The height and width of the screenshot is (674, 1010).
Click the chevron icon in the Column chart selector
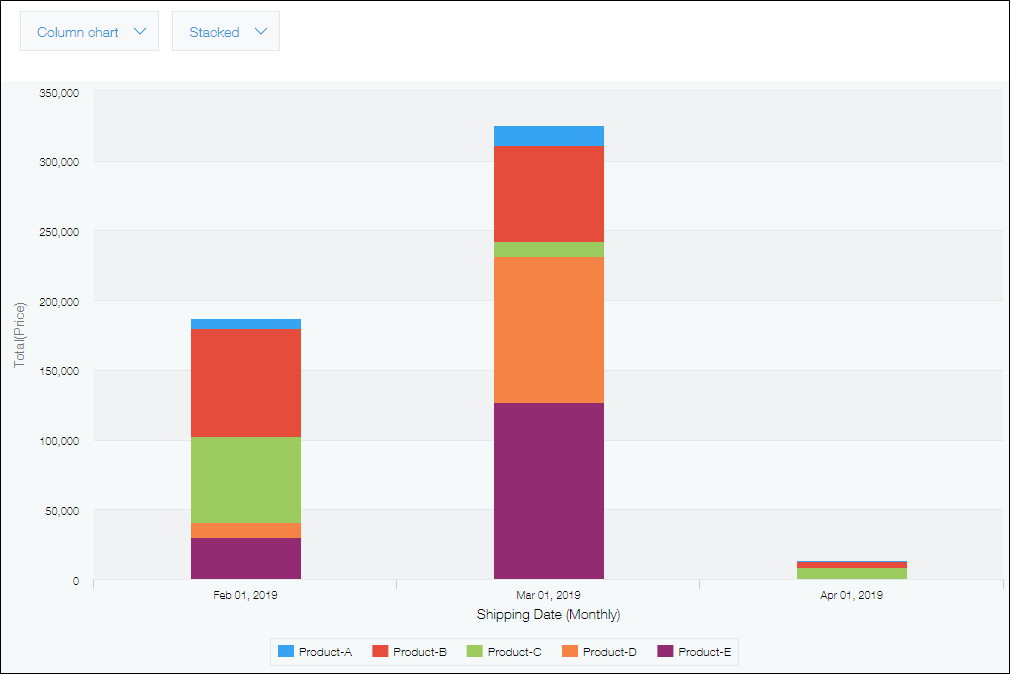point(142,31)
